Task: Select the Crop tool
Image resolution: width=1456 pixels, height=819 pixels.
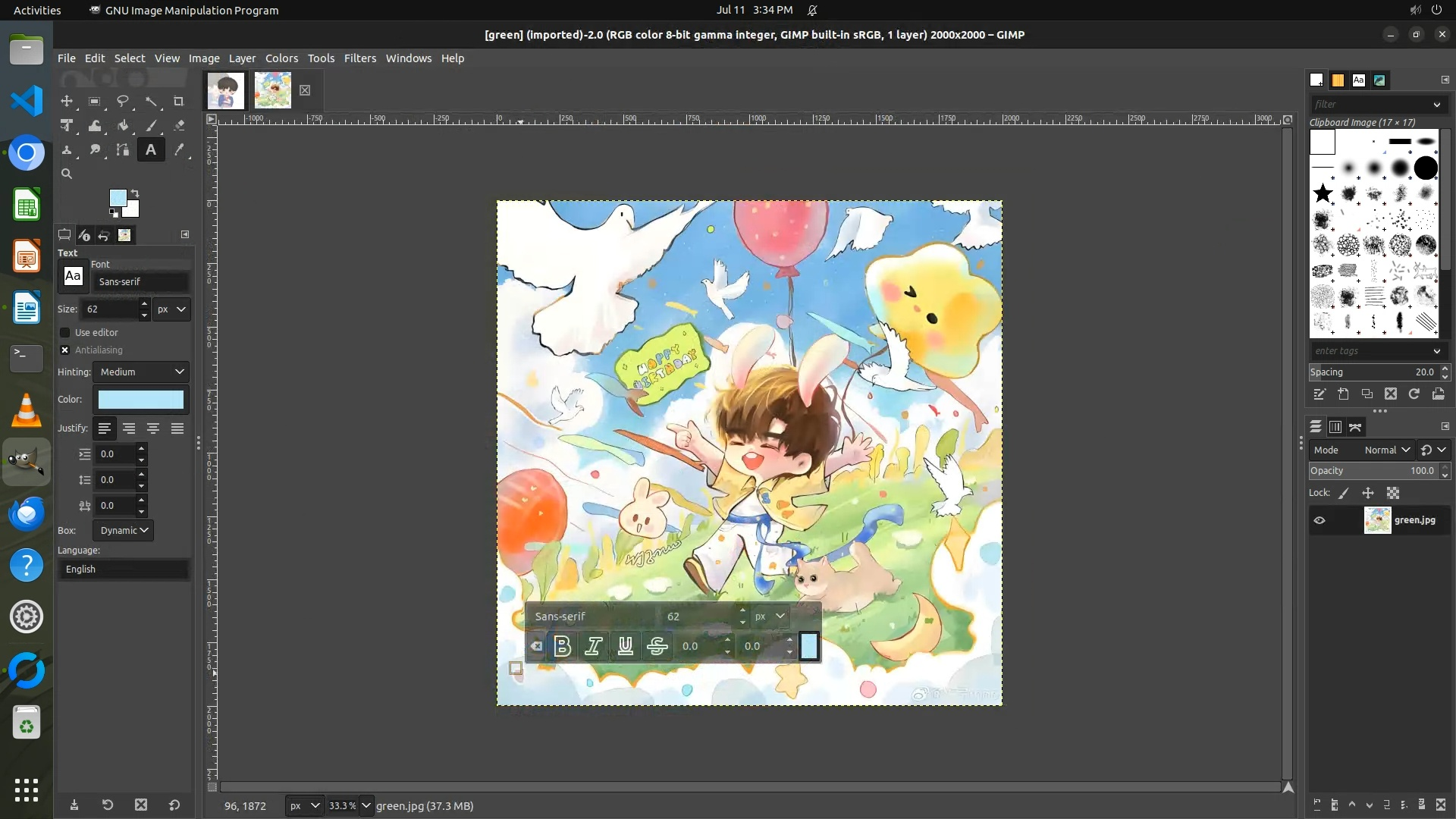Action: [x=179, y=101]
